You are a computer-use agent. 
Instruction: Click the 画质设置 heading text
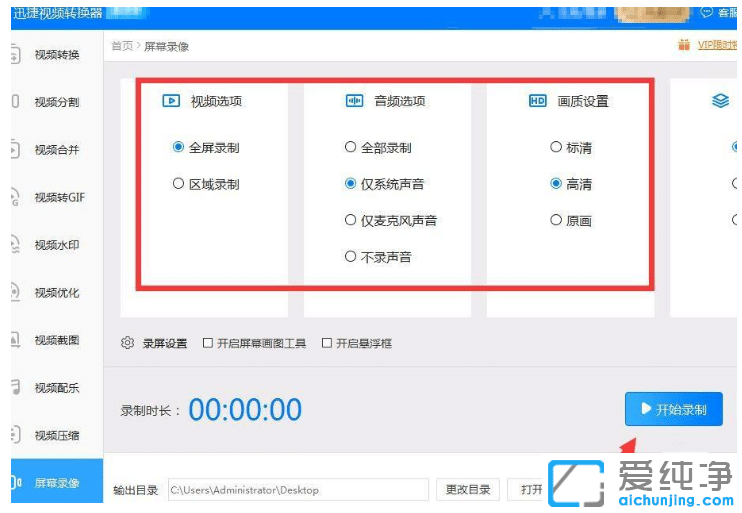point(583,101)
